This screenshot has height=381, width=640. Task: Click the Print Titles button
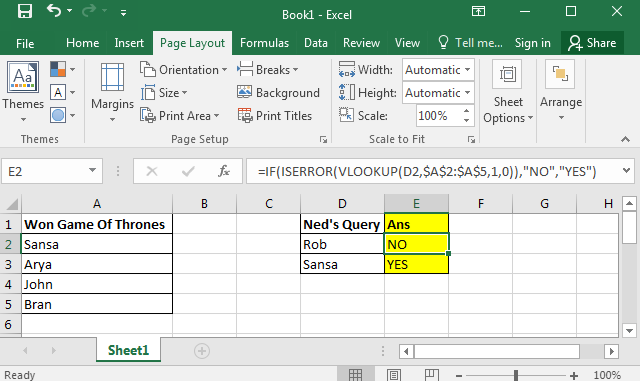275,116
